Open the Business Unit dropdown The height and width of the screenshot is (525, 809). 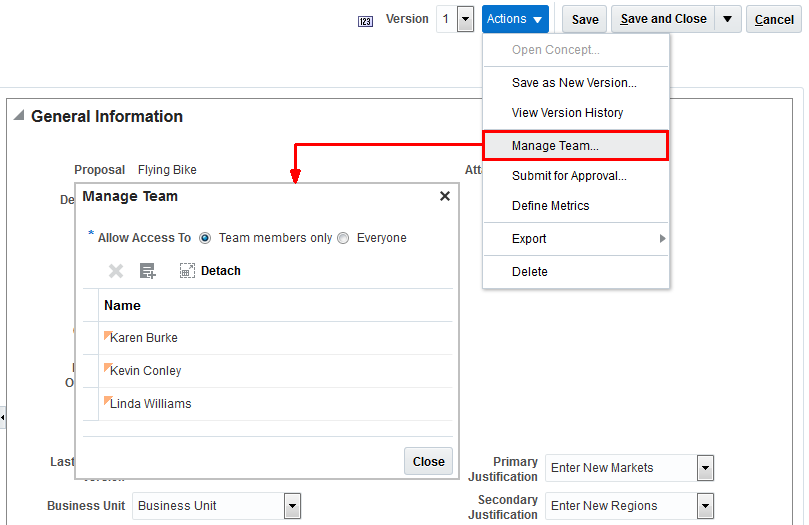tap(292, 506)
